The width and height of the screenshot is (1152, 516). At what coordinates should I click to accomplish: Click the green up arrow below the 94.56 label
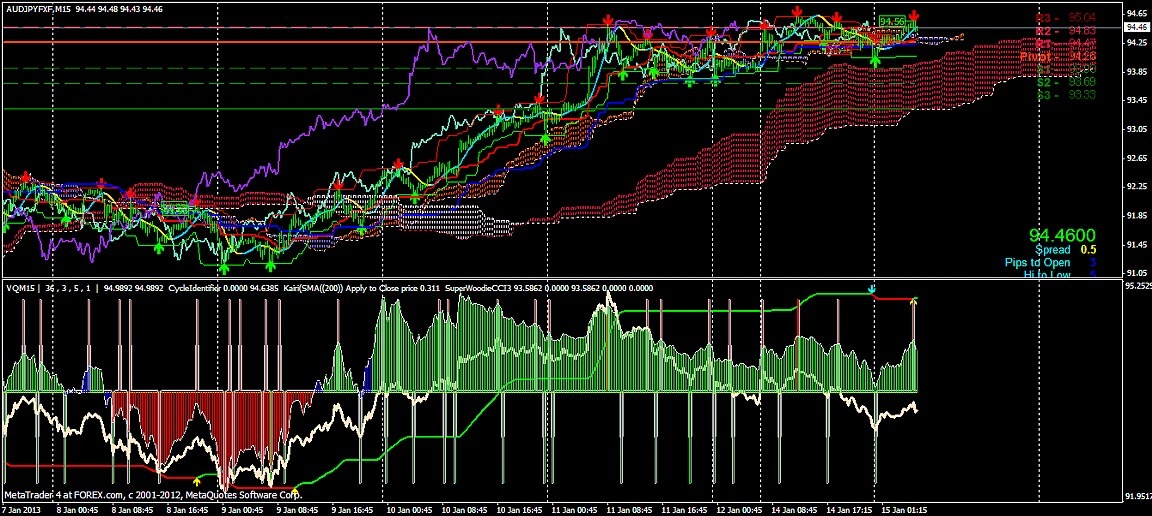coord(876,61)
